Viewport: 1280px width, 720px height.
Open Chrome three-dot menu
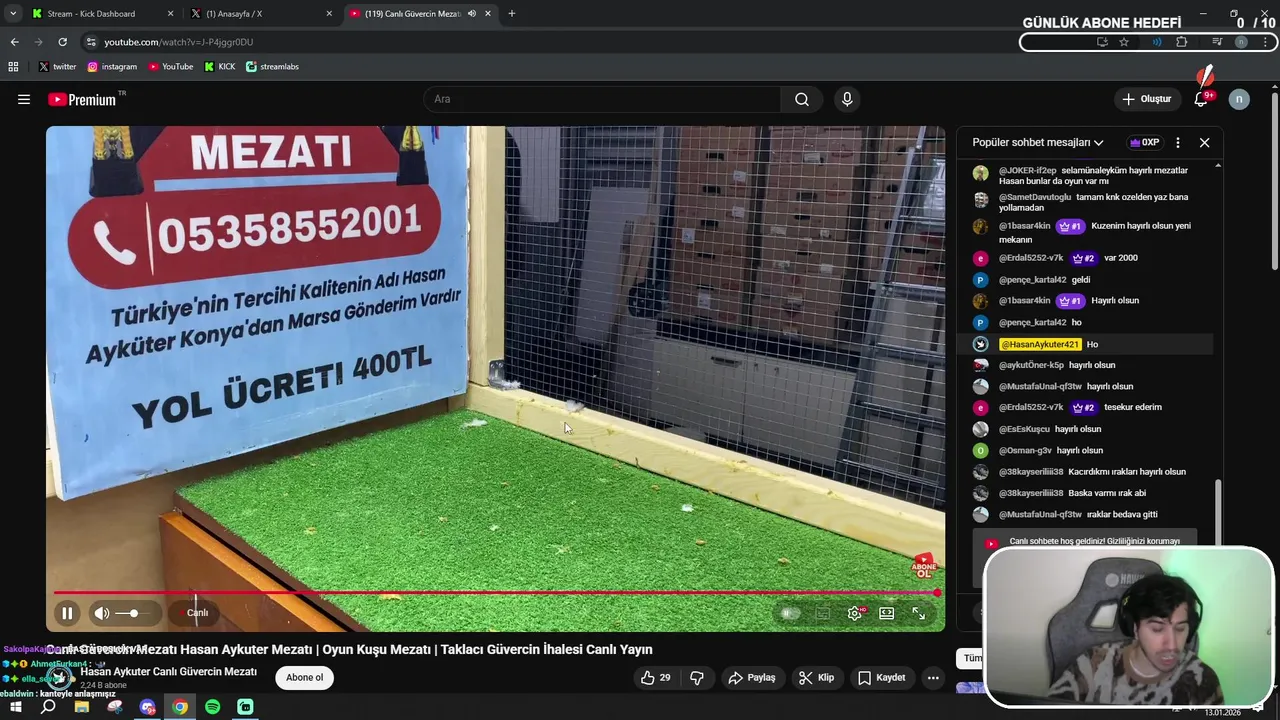click(1266, 42)
